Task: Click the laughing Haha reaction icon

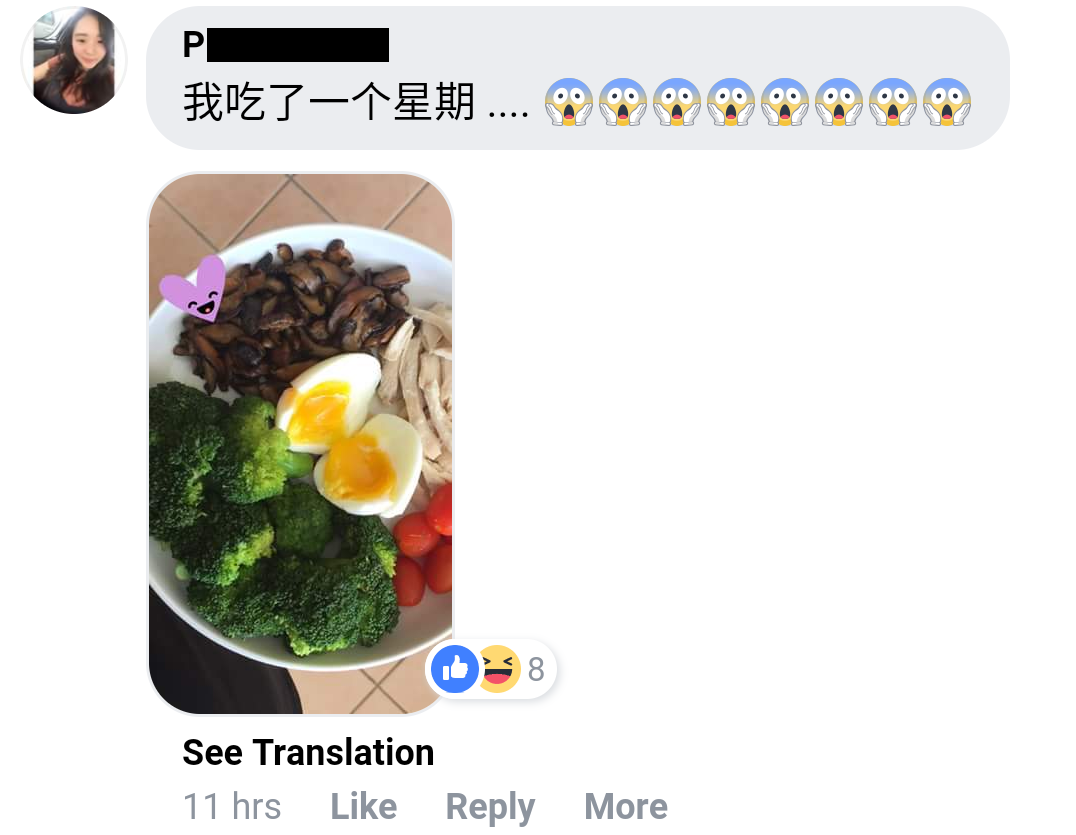Action: (x=498, y=668)
